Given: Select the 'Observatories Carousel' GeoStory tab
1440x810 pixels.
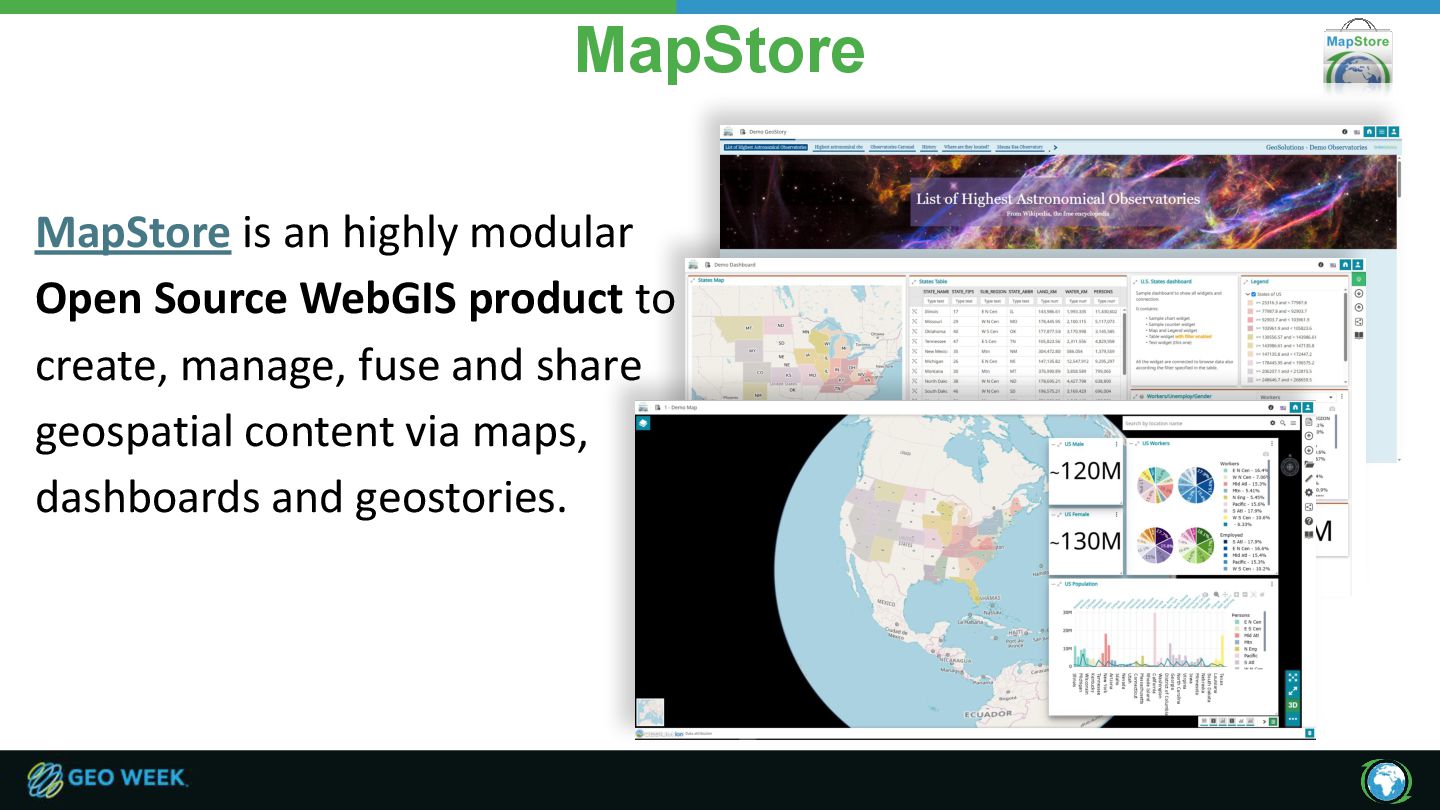Looking at the screenshot, I should (892, 147).
